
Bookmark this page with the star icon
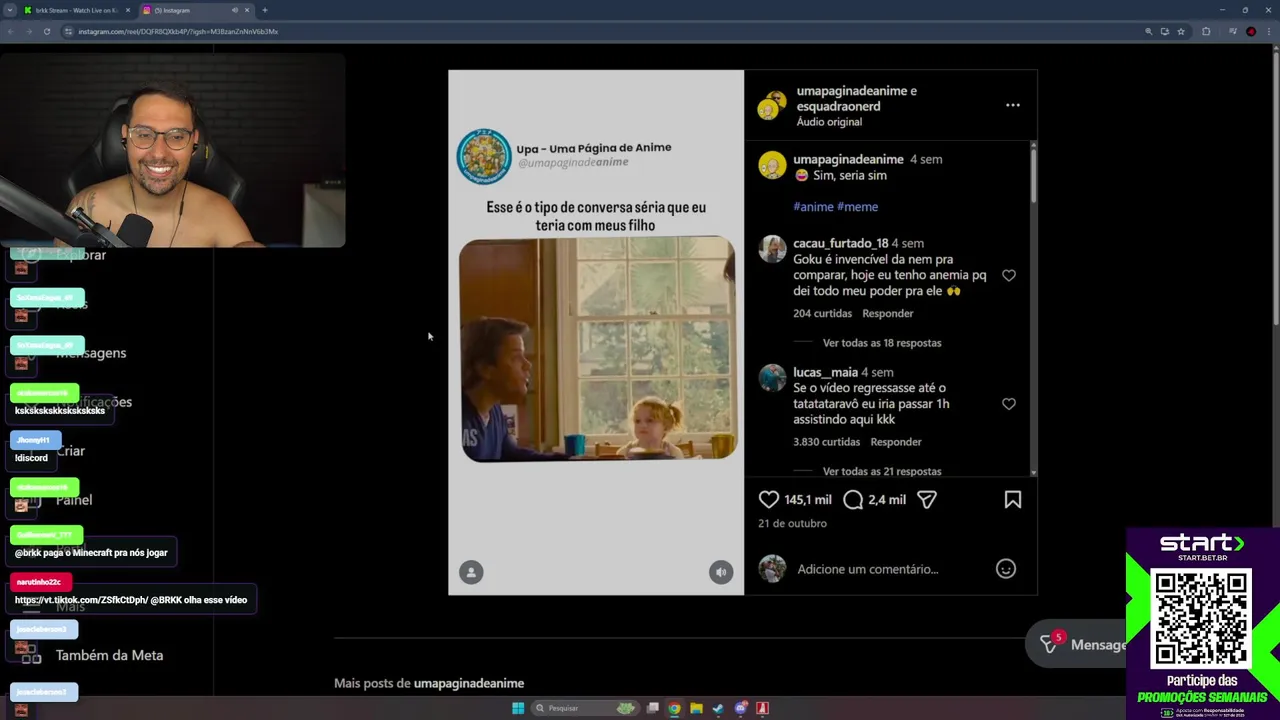coord(1181,31)
